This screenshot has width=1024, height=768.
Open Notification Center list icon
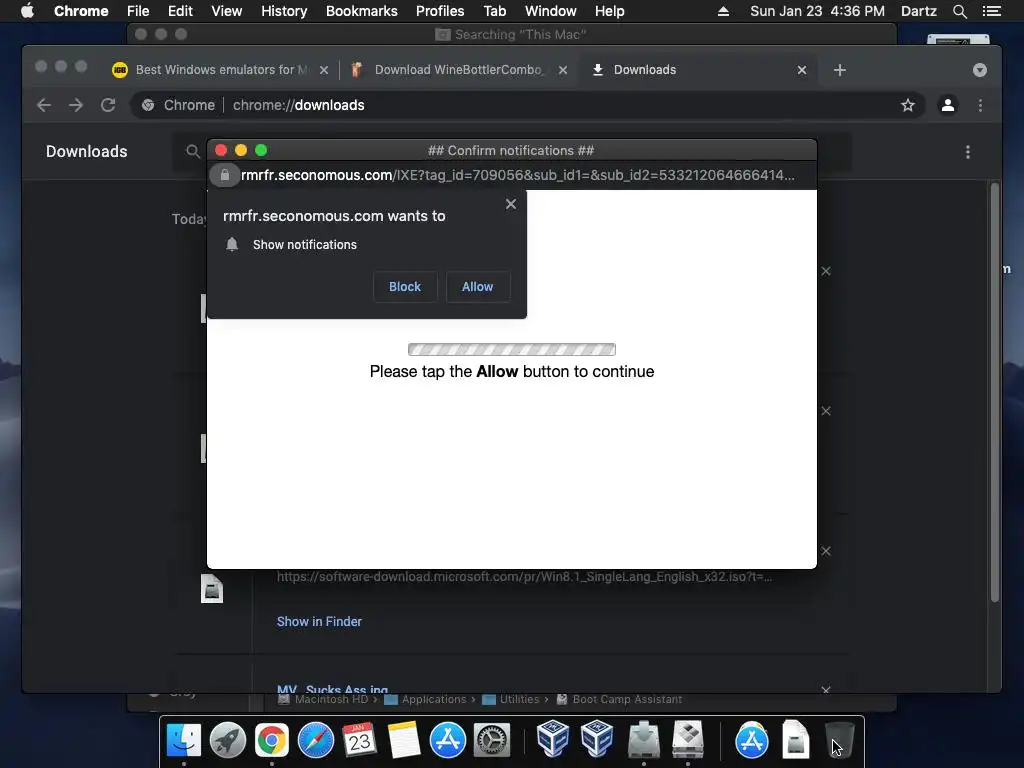[x=991, y=11]
